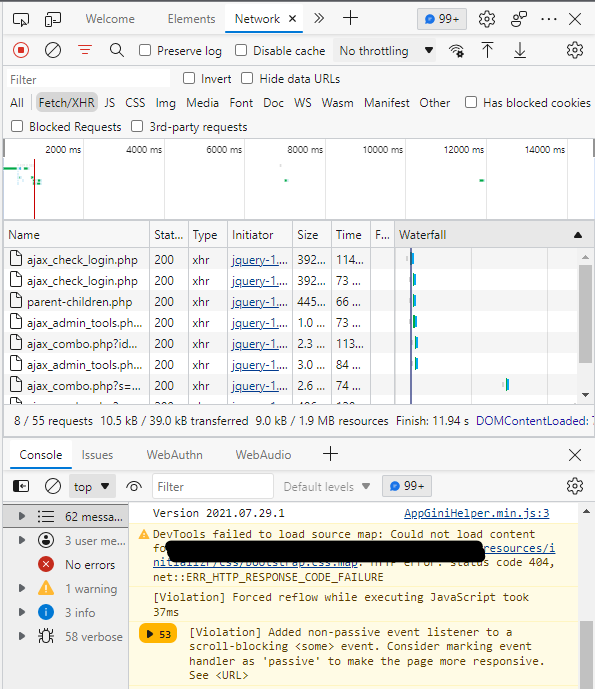Screen dimensions: 595x689
Task: Clear the network log
Action: click(53, 50)
